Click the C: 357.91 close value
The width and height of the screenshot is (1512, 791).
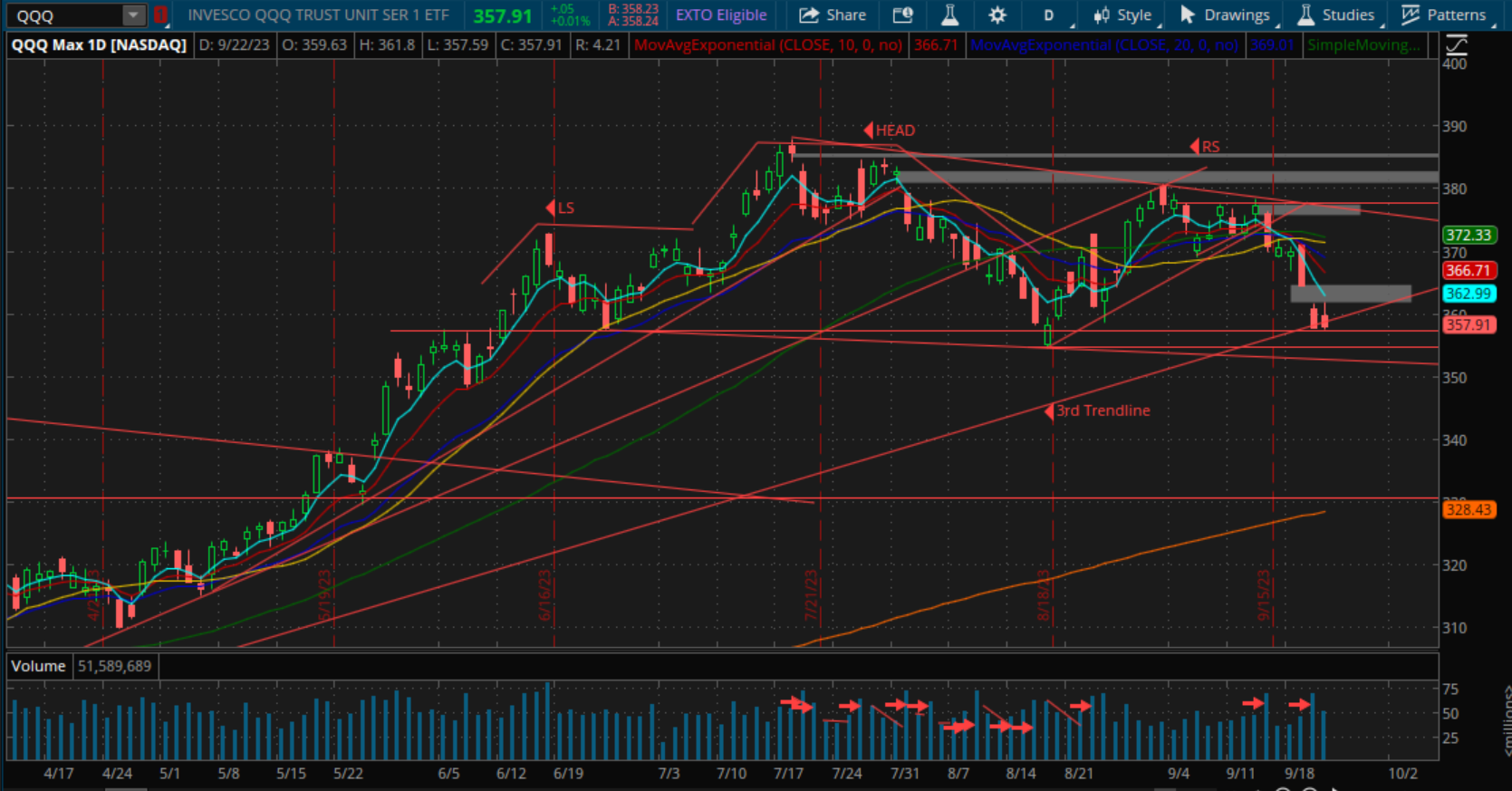coord(531,44)
